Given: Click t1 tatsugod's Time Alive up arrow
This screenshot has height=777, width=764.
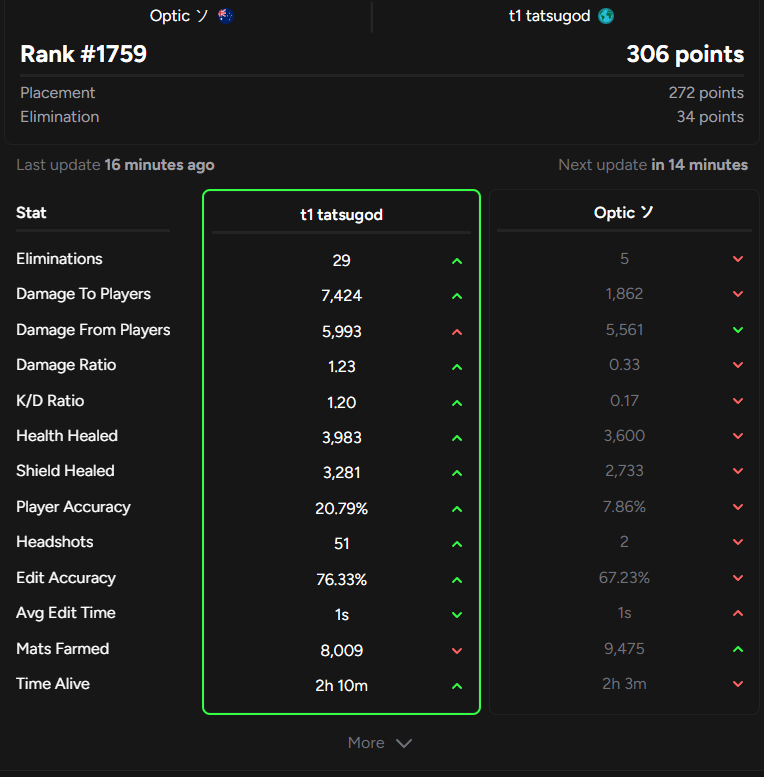Looking at the screenshot, I should pos(457,686).
